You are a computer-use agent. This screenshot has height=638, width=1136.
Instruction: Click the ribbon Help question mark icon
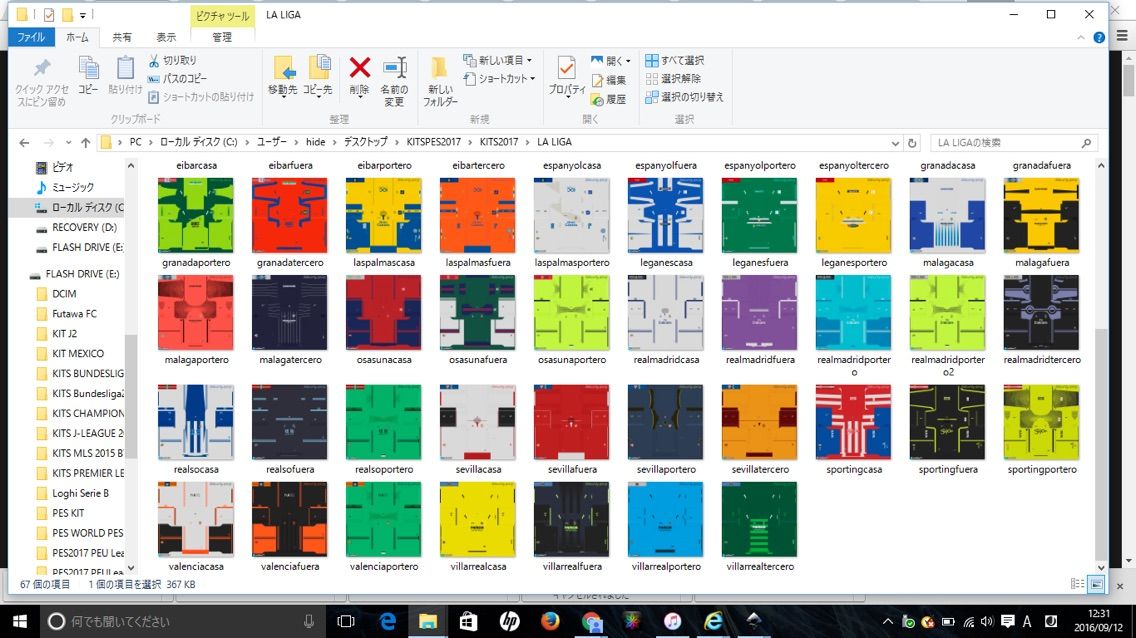(x=1099, y=38)
